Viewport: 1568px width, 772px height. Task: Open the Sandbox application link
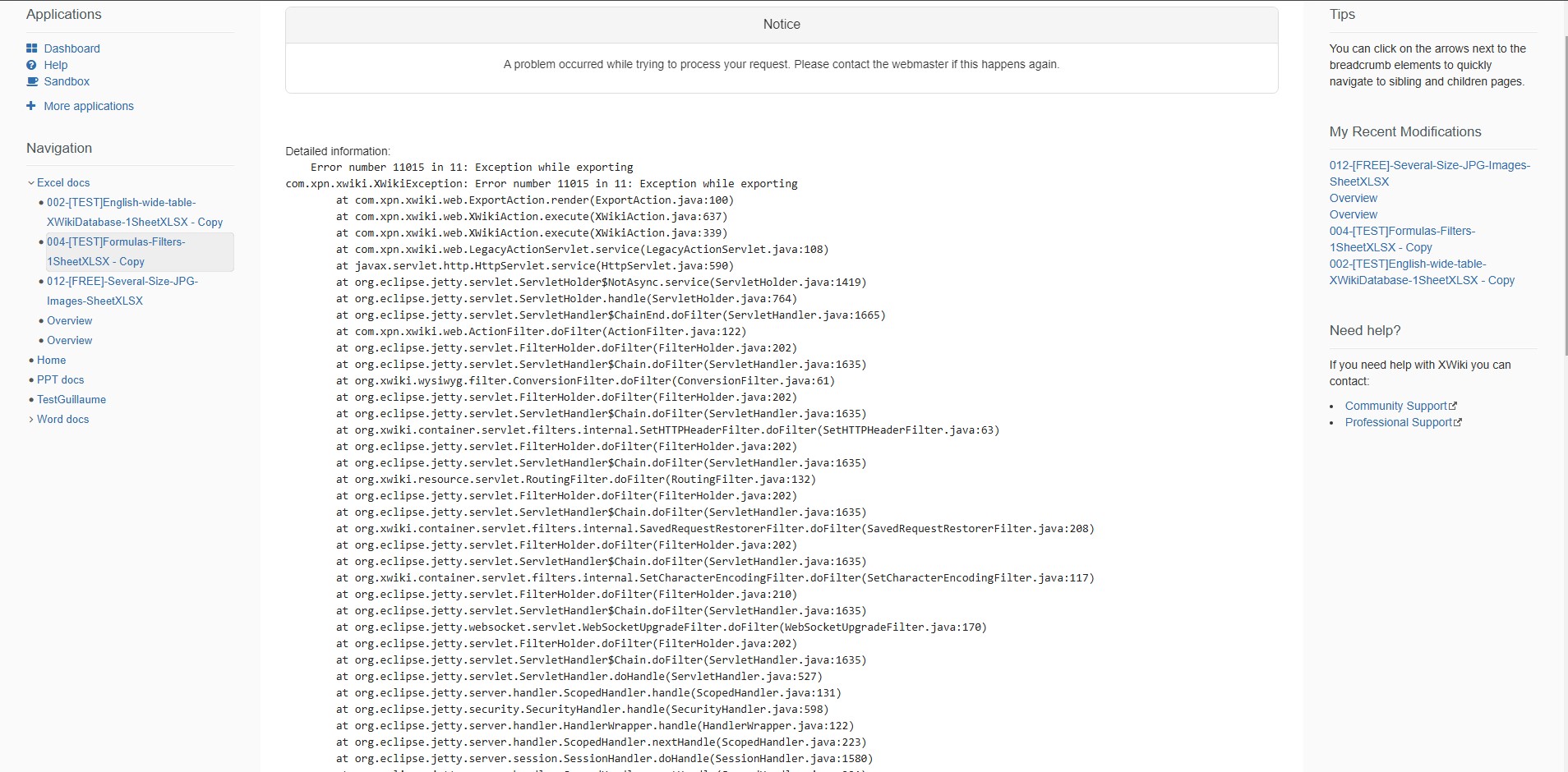pyautogui.click(x=67, y=81)
